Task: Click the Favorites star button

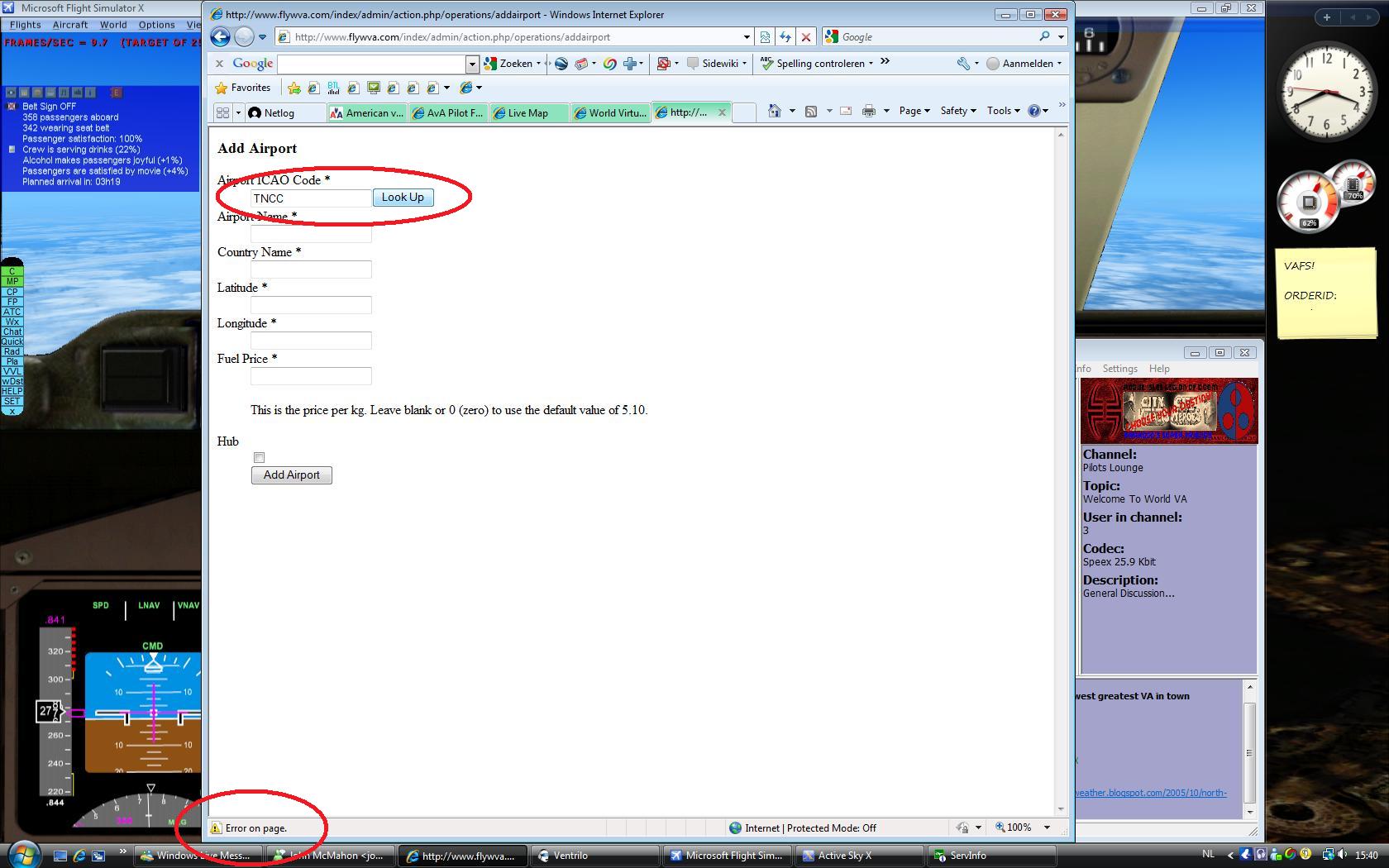Action: coord(243,88)
